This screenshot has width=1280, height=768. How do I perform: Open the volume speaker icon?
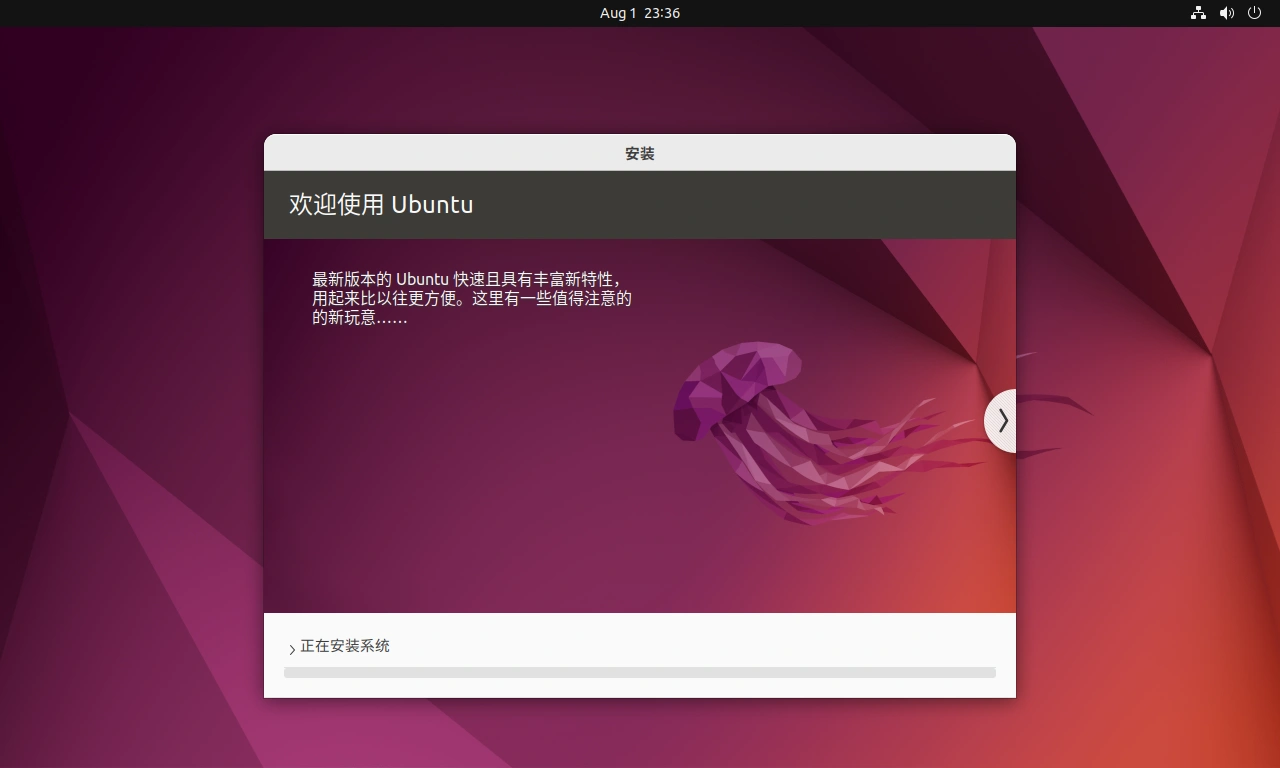coord(1227,13)
